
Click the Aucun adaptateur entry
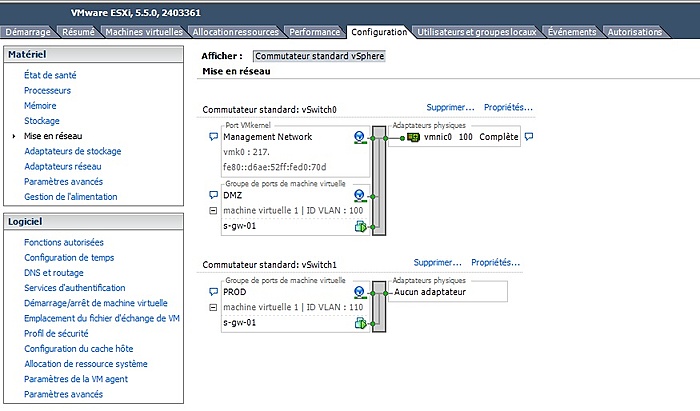pyautogui.click(x=429, y=292)
